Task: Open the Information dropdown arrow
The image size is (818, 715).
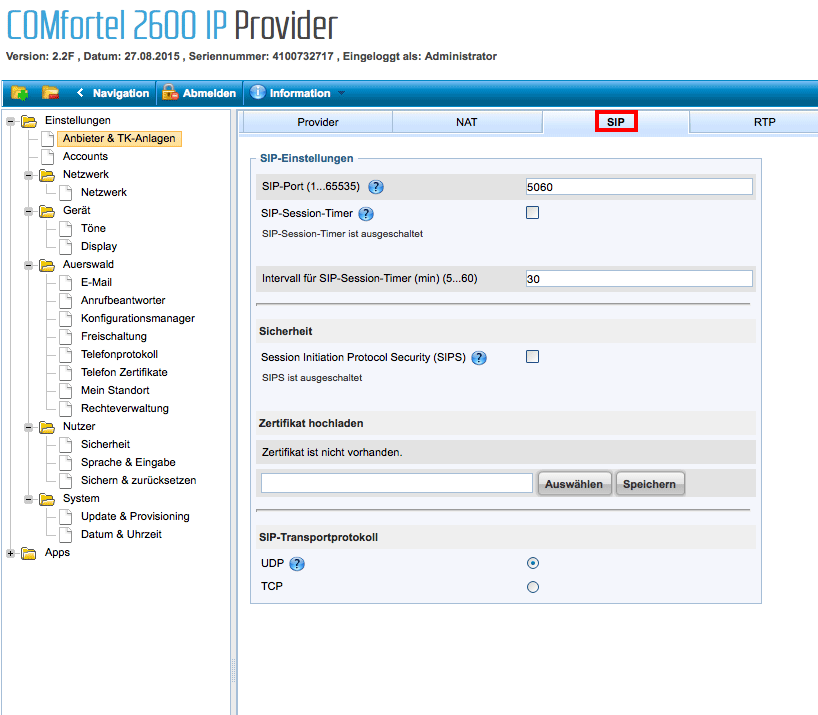Action: 341,93
